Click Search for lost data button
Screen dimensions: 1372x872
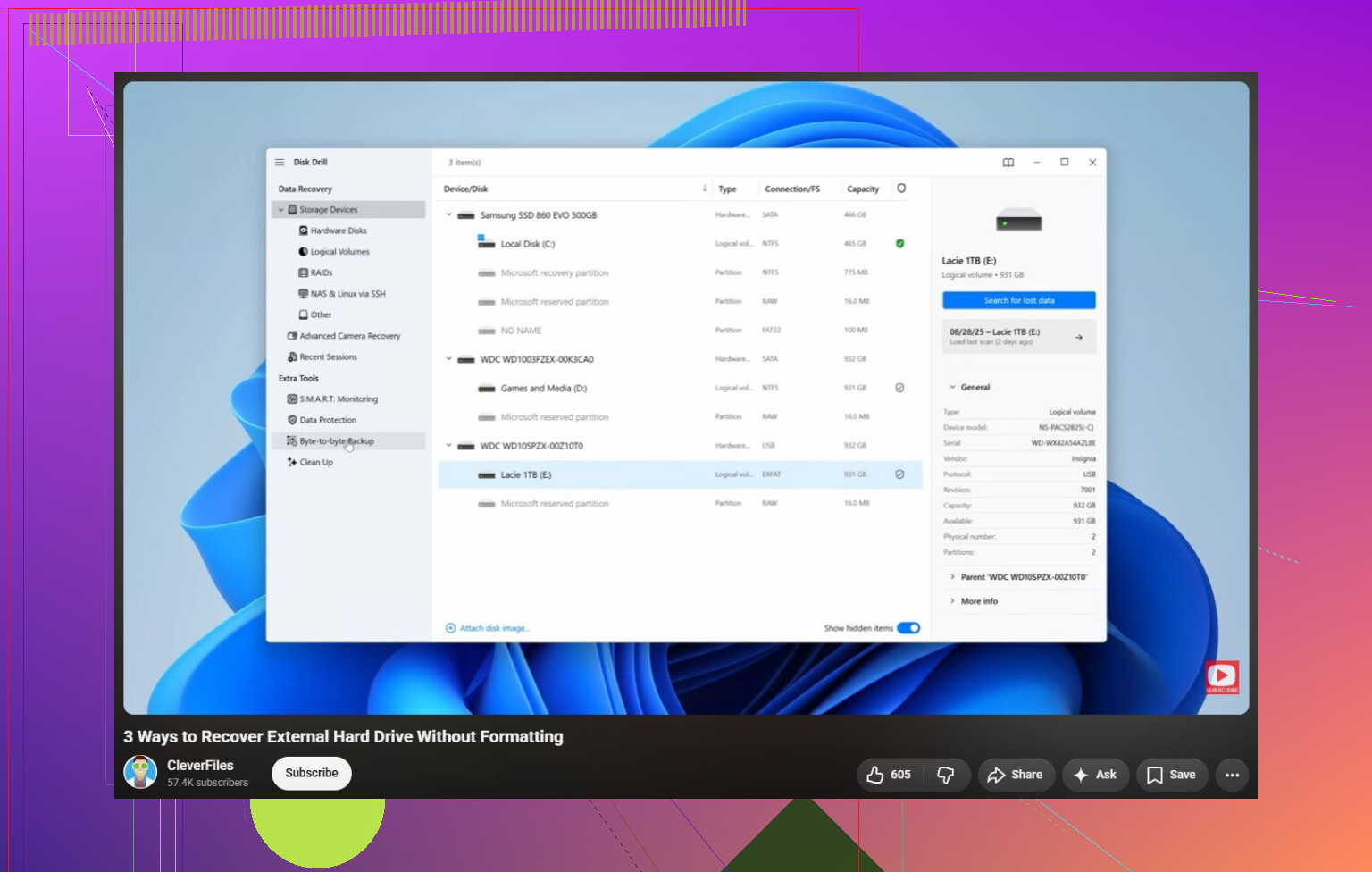[1018, 300]
